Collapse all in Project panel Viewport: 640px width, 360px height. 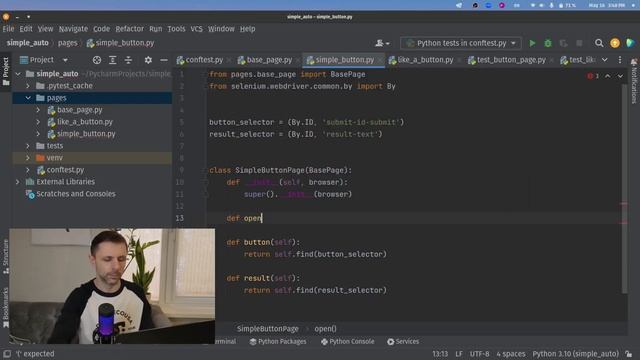128,60
